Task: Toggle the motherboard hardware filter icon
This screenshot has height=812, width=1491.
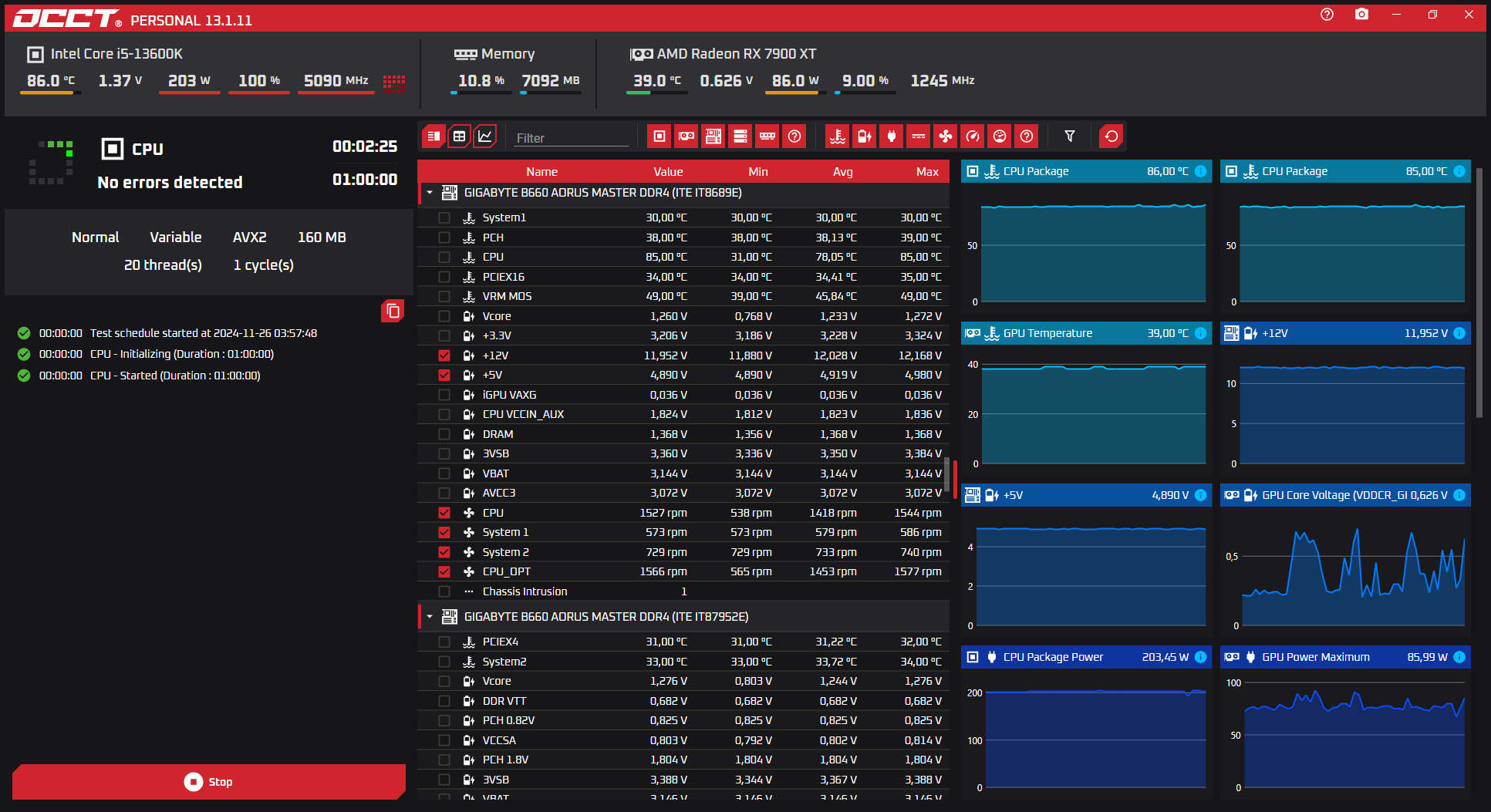Action: (x=713, y=136)
